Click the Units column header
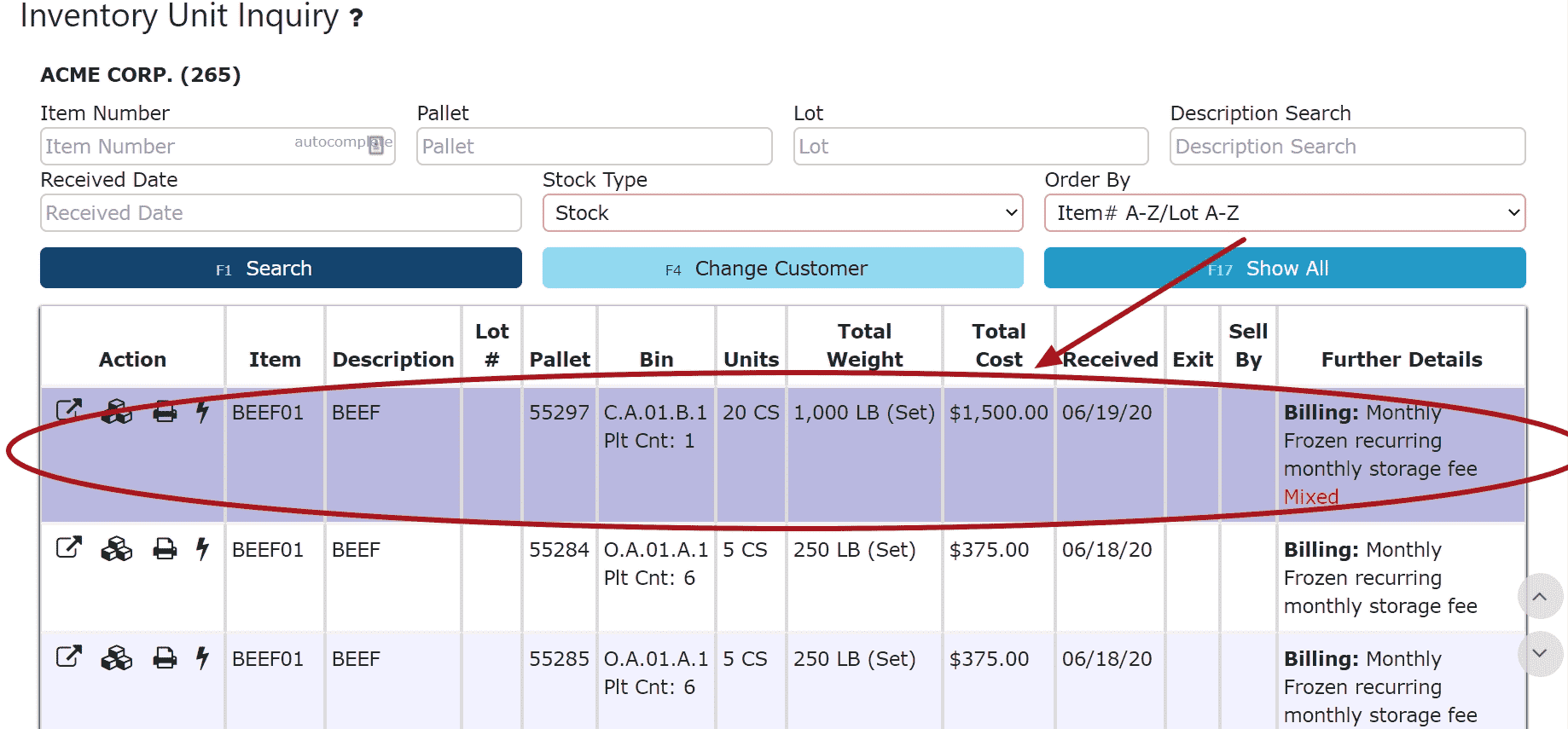Viewport: 1568px width, 729px height. click(x=752, y=360)
